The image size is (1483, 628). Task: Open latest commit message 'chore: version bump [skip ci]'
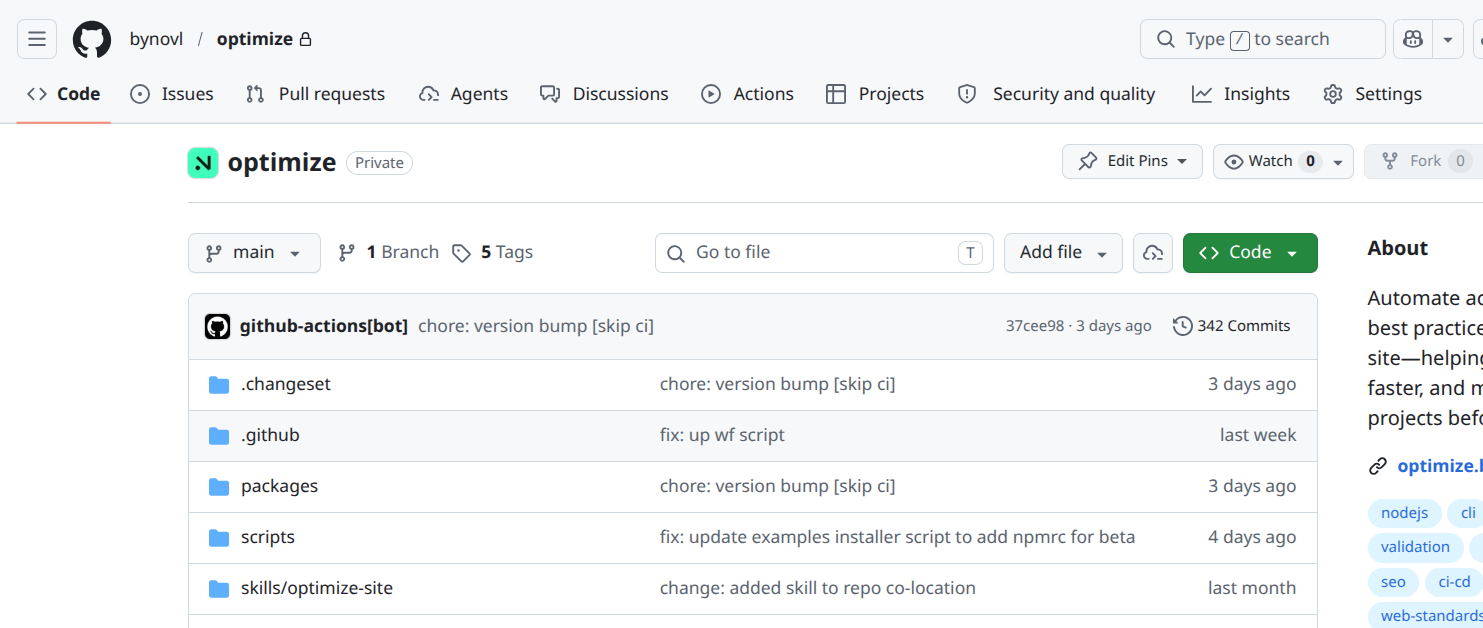pos(536,326)
